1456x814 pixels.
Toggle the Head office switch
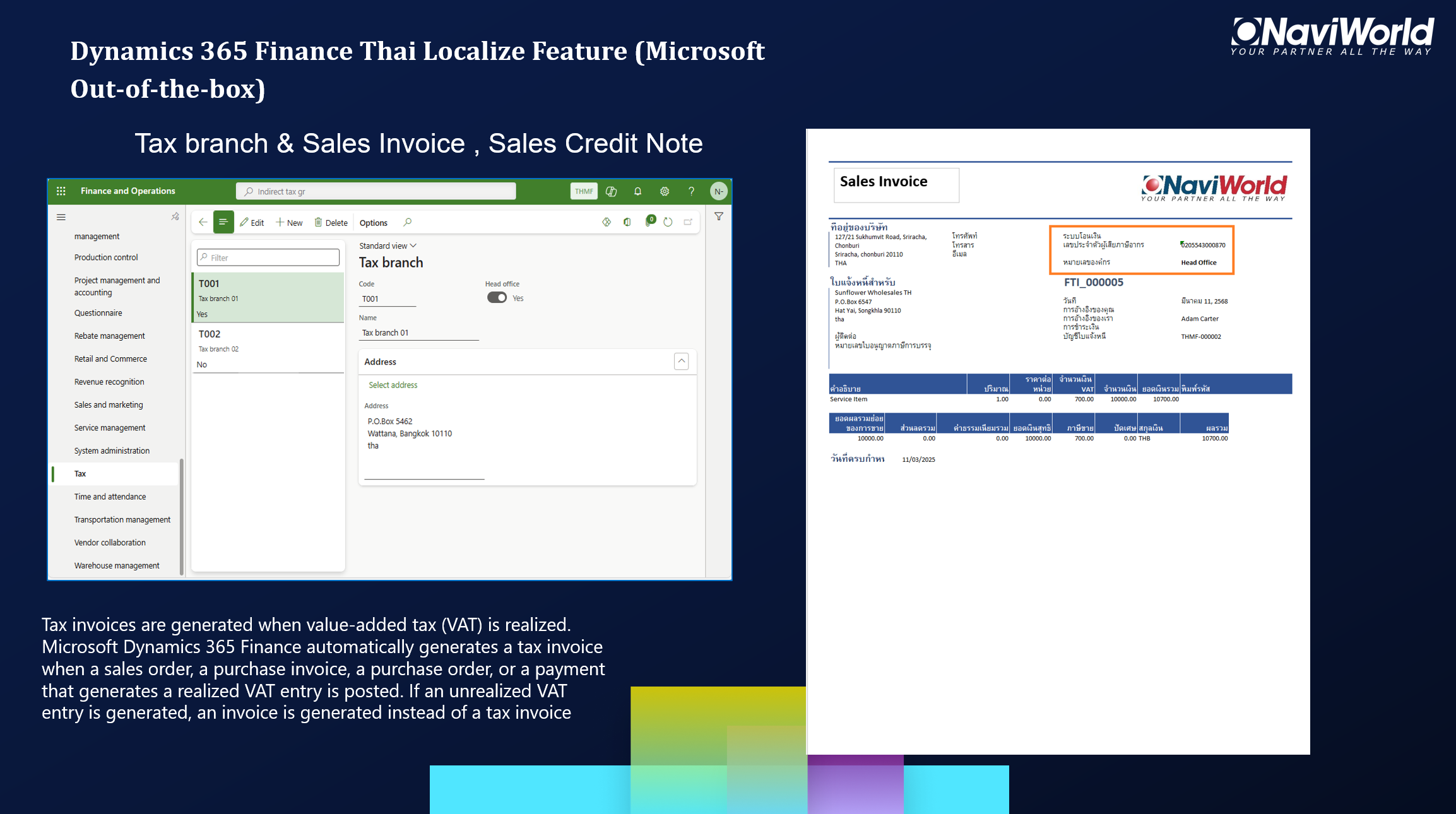(497, 298)
